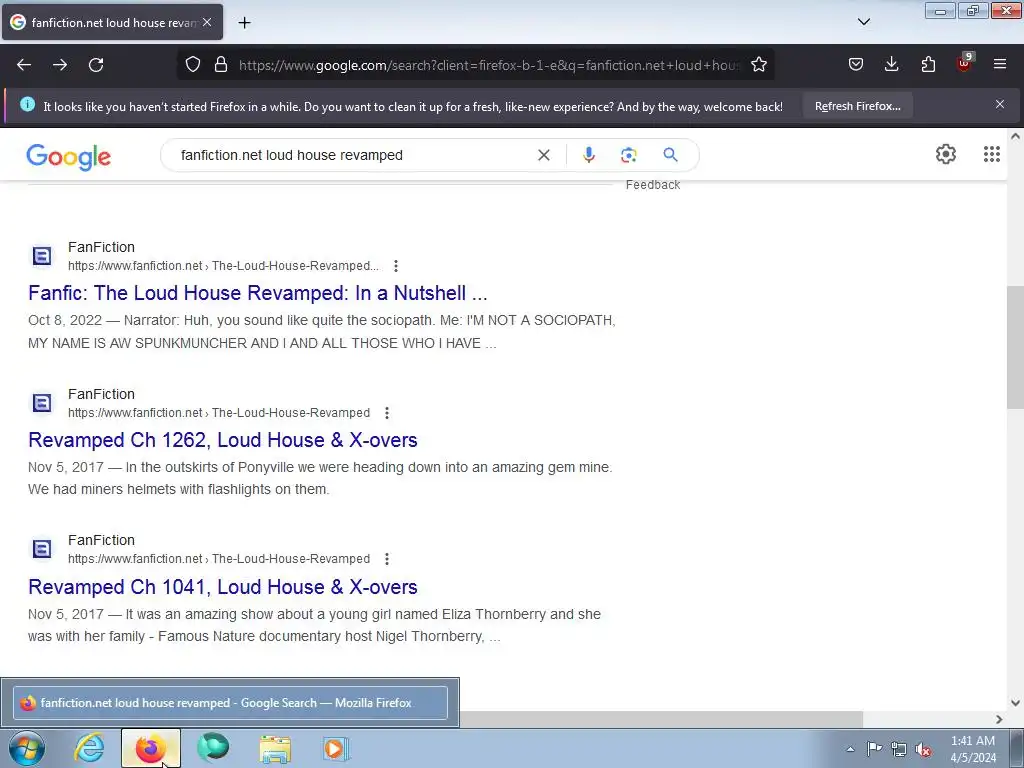Screen dimensions: 1024x768
Task: Click the green globe browser taskbar icon
Action: (x=213, y=747)
